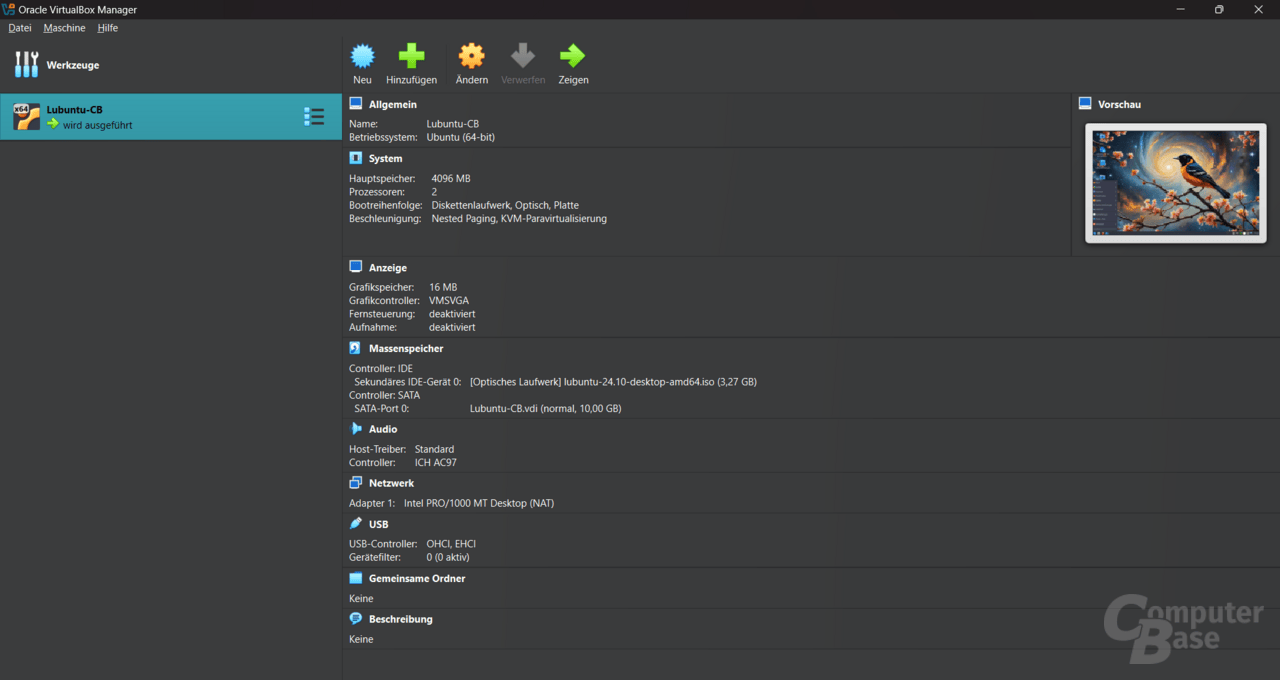This screenshot has height=680, width=1280.
Task: Click the Host-Treiber value Standard
Action: click(434, 449)
